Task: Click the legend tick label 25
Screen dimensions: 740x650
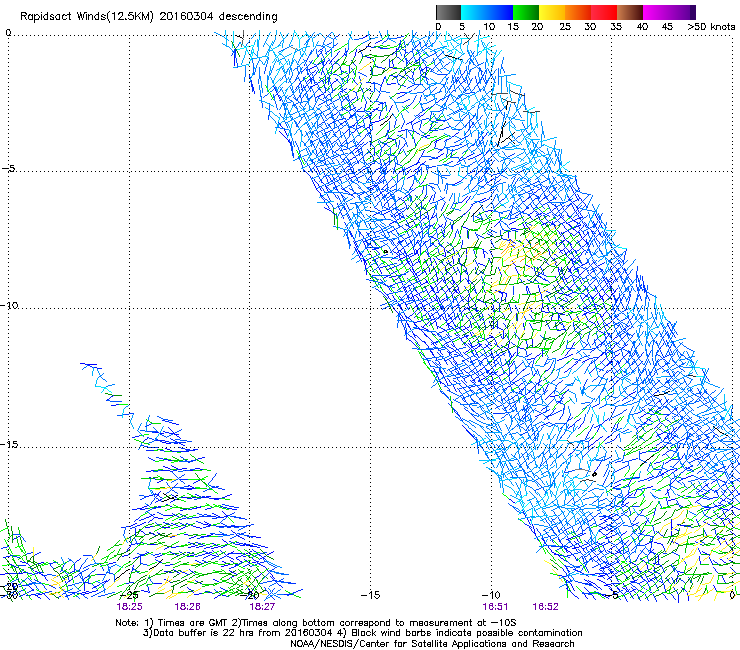Action: click(x=565, y=27)
